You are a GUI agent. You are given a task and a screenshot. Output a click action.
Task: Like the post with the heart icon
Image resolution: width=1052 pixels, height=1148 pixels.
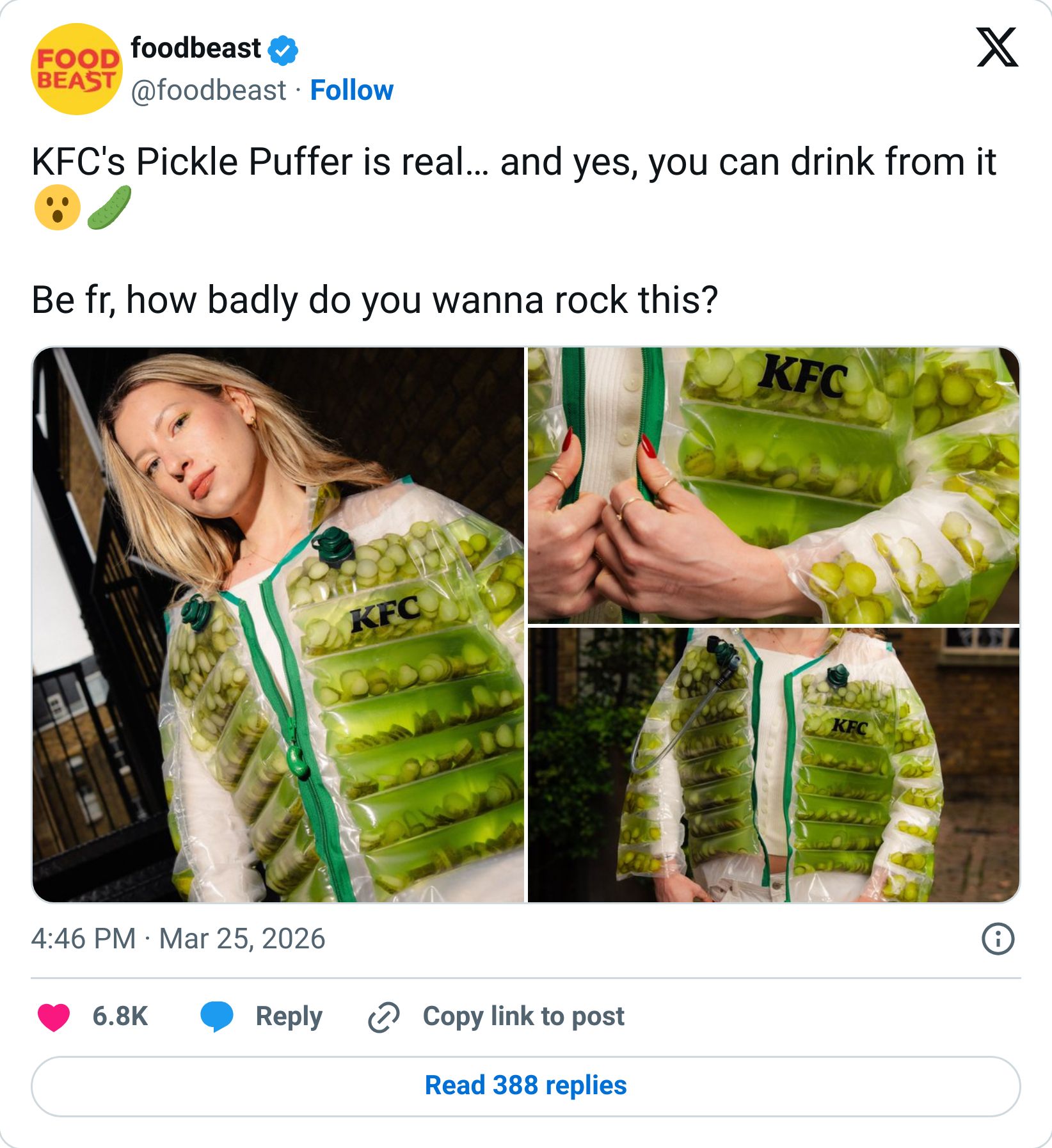click(54, 1016)
